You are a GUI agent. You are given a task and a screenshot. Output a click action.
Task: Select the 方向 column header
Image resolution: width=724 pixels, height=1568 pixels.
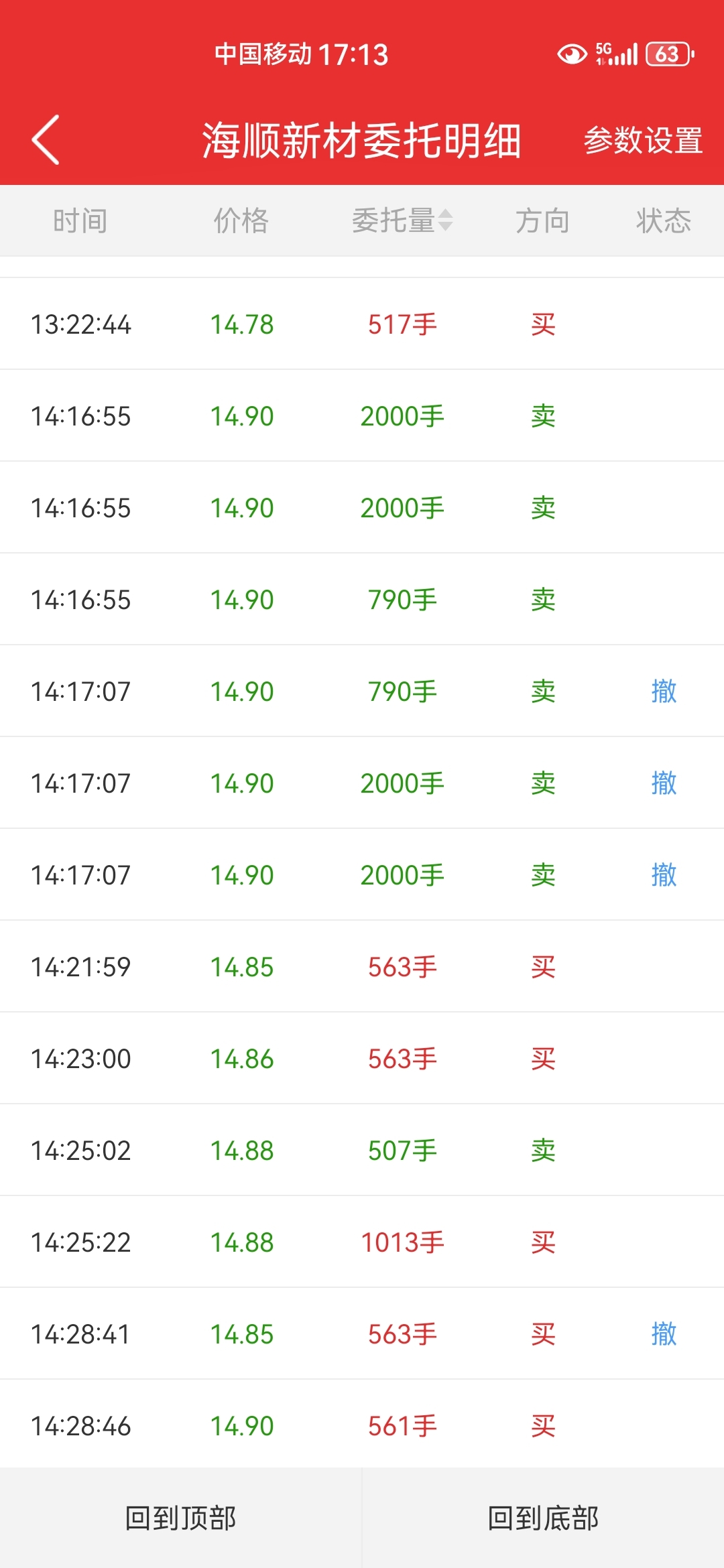(542, 220)
